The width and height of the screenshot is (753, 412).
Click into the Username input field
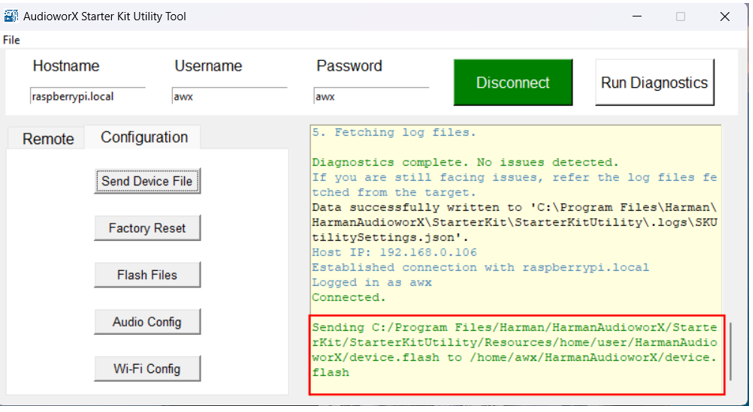(x=229, y=96)
